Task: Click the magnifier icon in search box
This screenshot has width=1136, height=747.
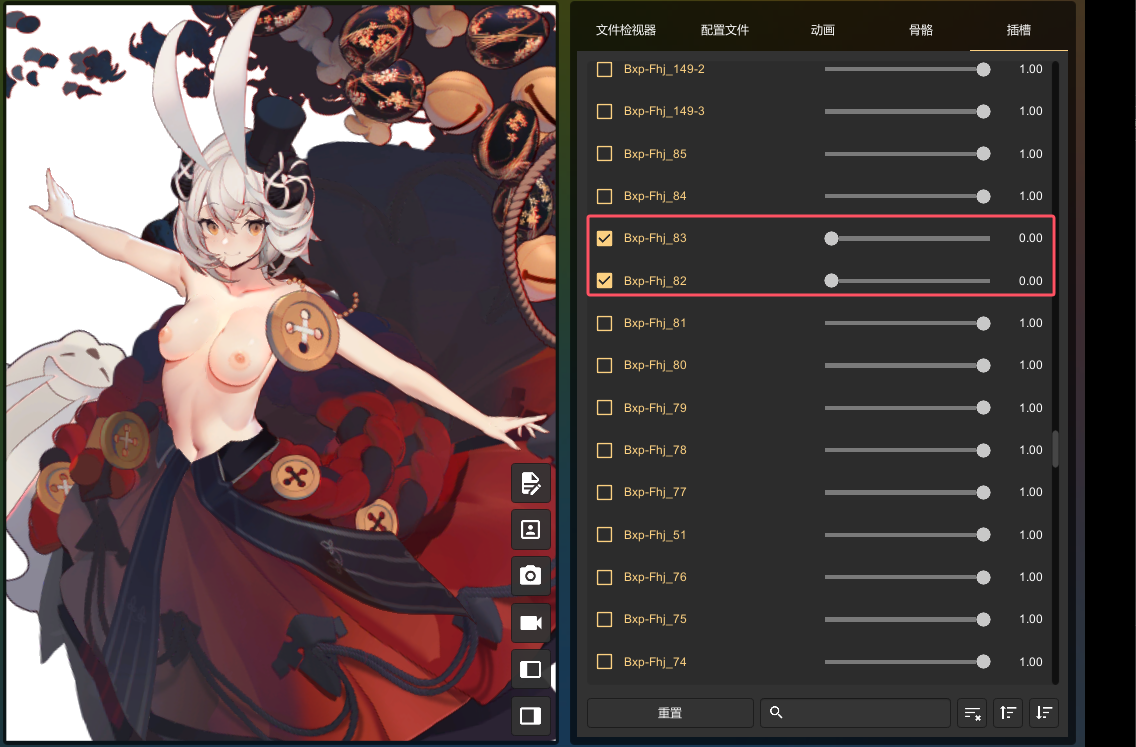Action: (776, 712)
